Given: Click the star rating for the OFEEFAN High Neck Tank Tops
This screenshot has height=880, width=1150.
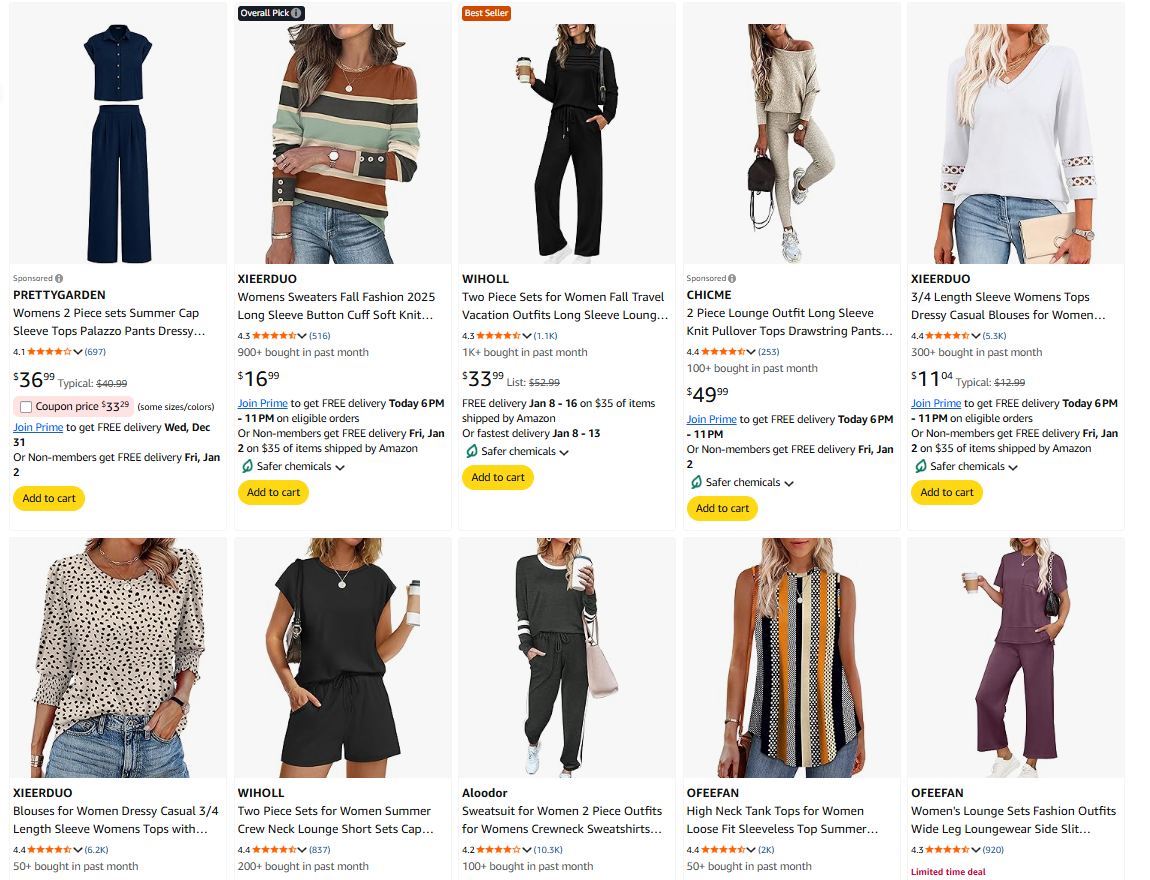Looking at the screenshot, I should (724, 850).
